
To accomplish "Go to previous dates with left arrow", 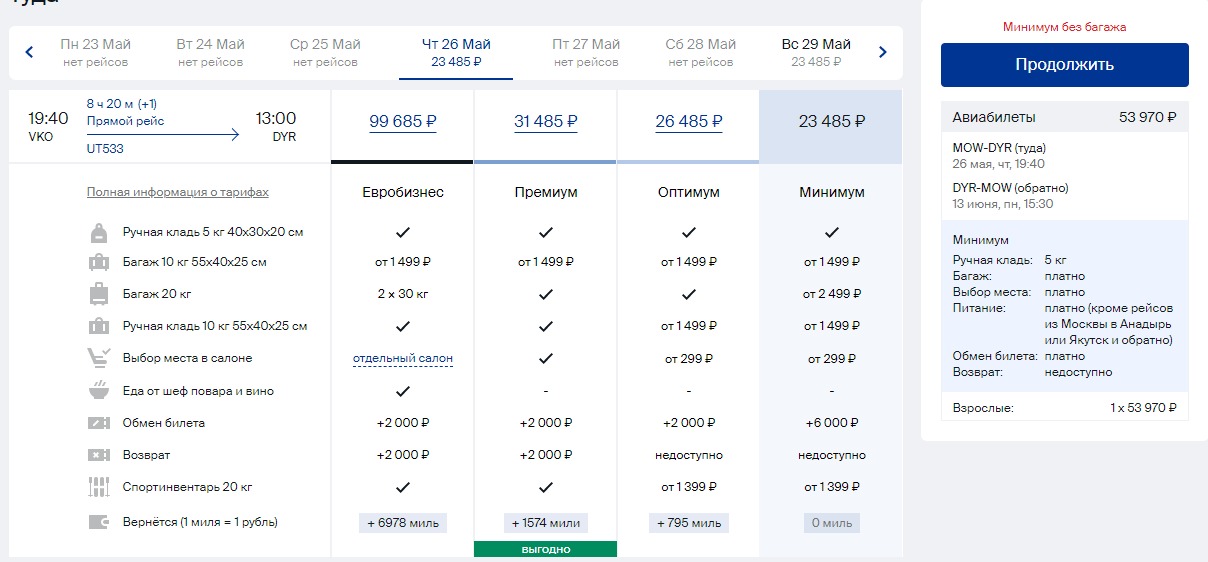I will tap(29, 52).
